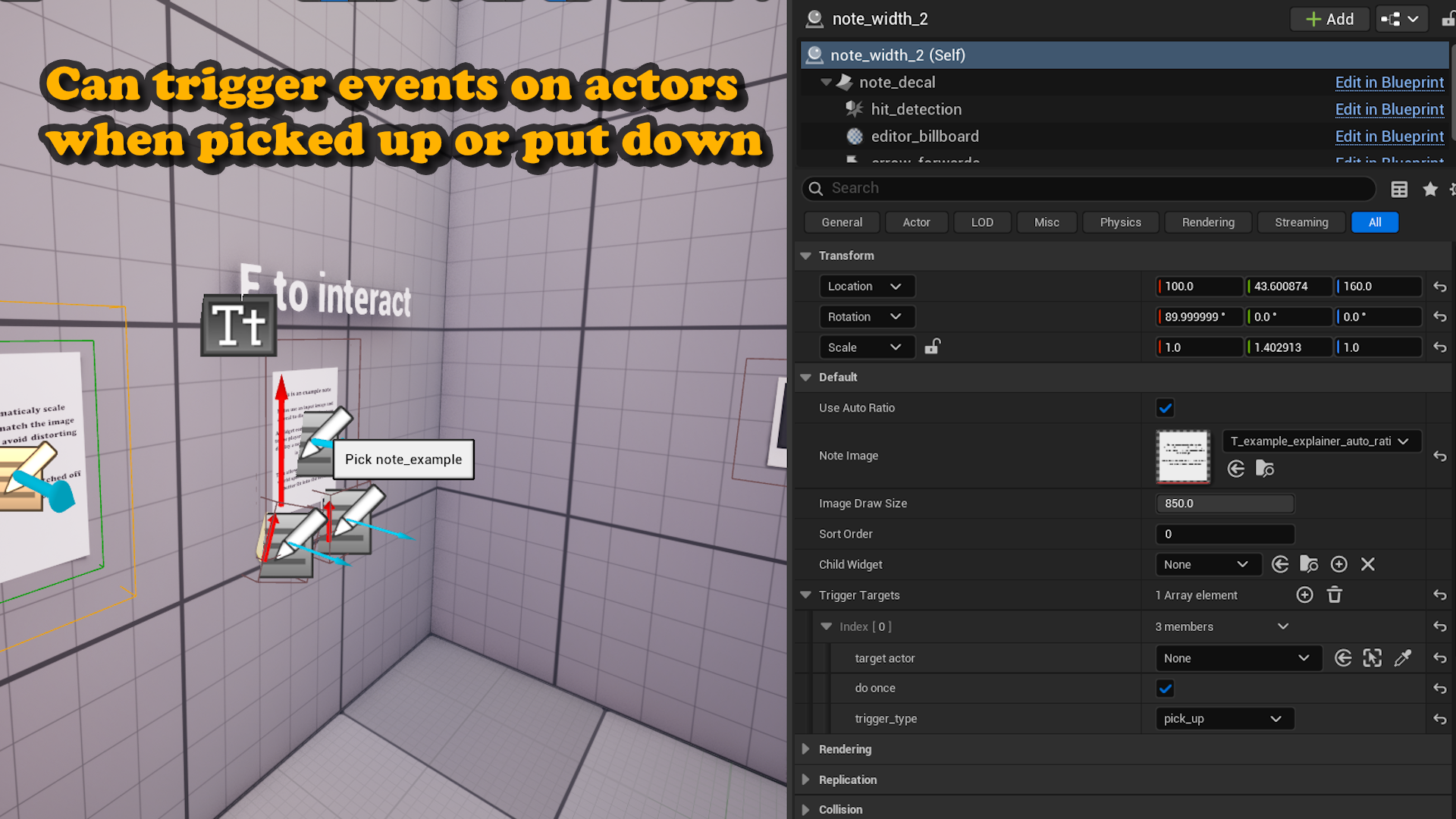The image size is (1456, 819).
Task: Open the Child Widget None dropdown
Action: pos(1207,564)
